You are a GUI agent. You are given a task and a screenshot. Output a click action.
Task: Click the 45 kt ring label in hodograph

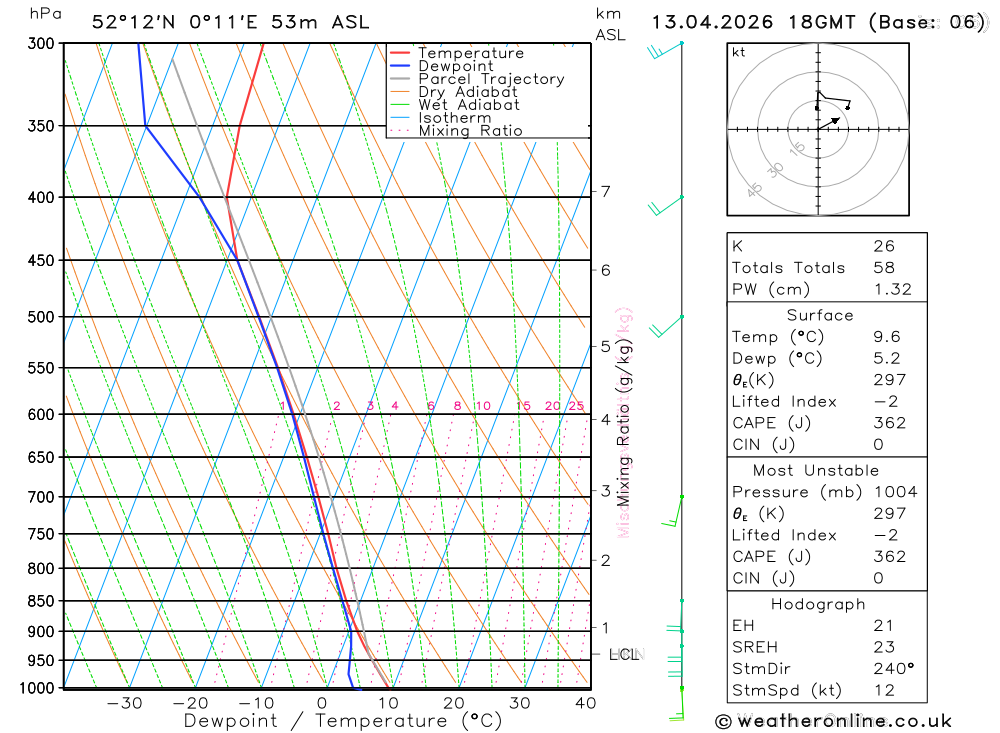pyautogui.click(x=754, y=189)
